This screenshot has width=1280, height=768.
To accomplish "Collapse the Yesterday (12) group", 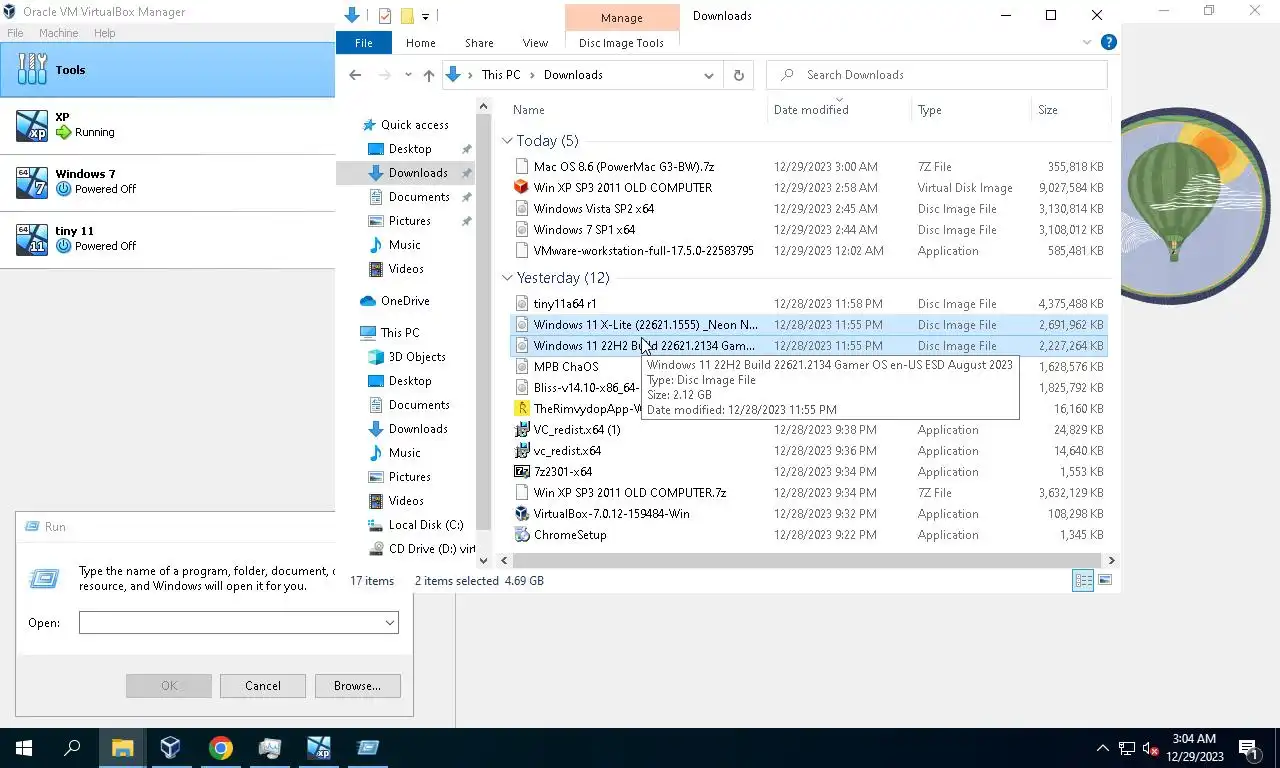I will pos(508,278).
